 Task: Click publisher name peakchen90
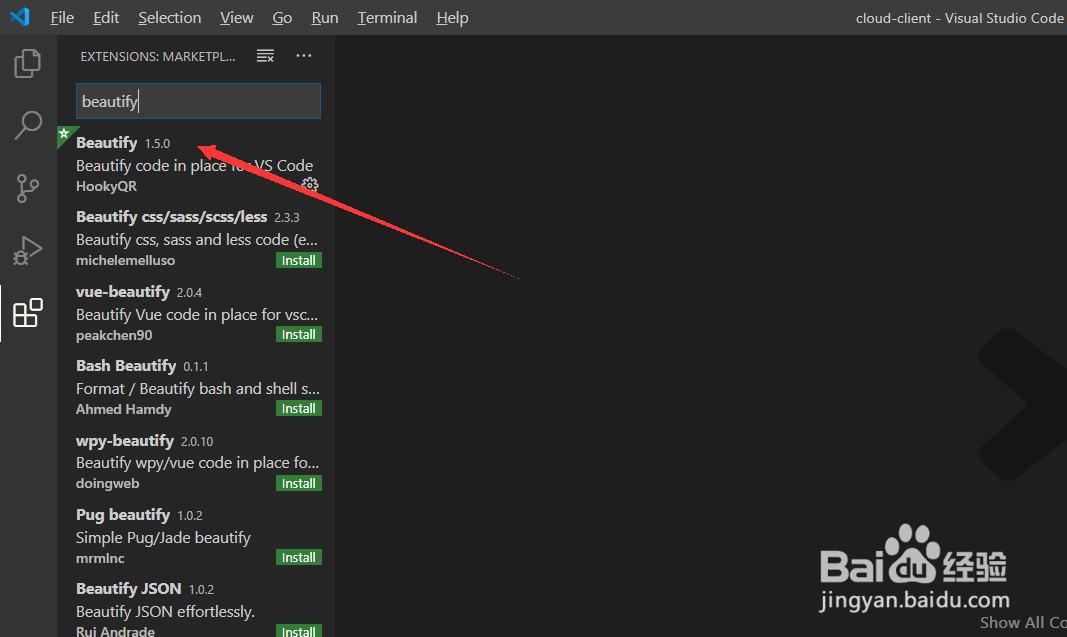coord(114,336)
